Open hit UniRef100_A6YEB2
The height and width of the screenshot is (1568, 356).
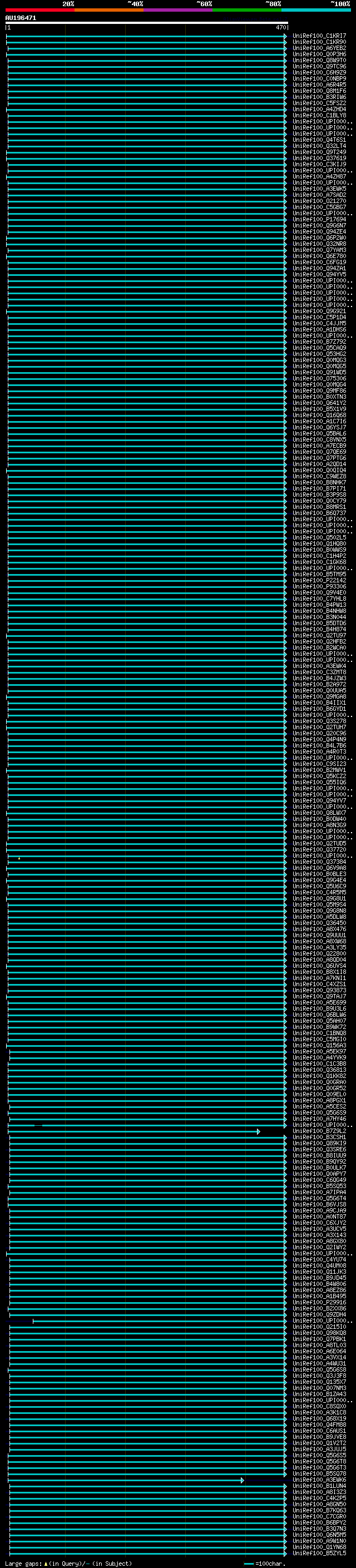(319, 48)
